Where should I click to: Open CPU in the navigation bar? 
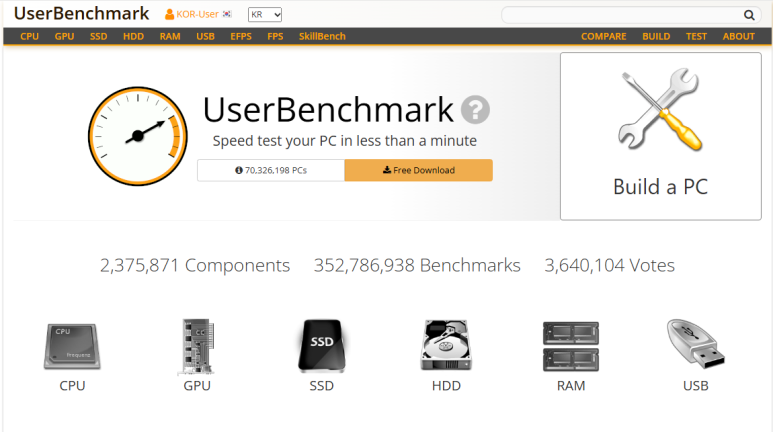pos(30,36)
